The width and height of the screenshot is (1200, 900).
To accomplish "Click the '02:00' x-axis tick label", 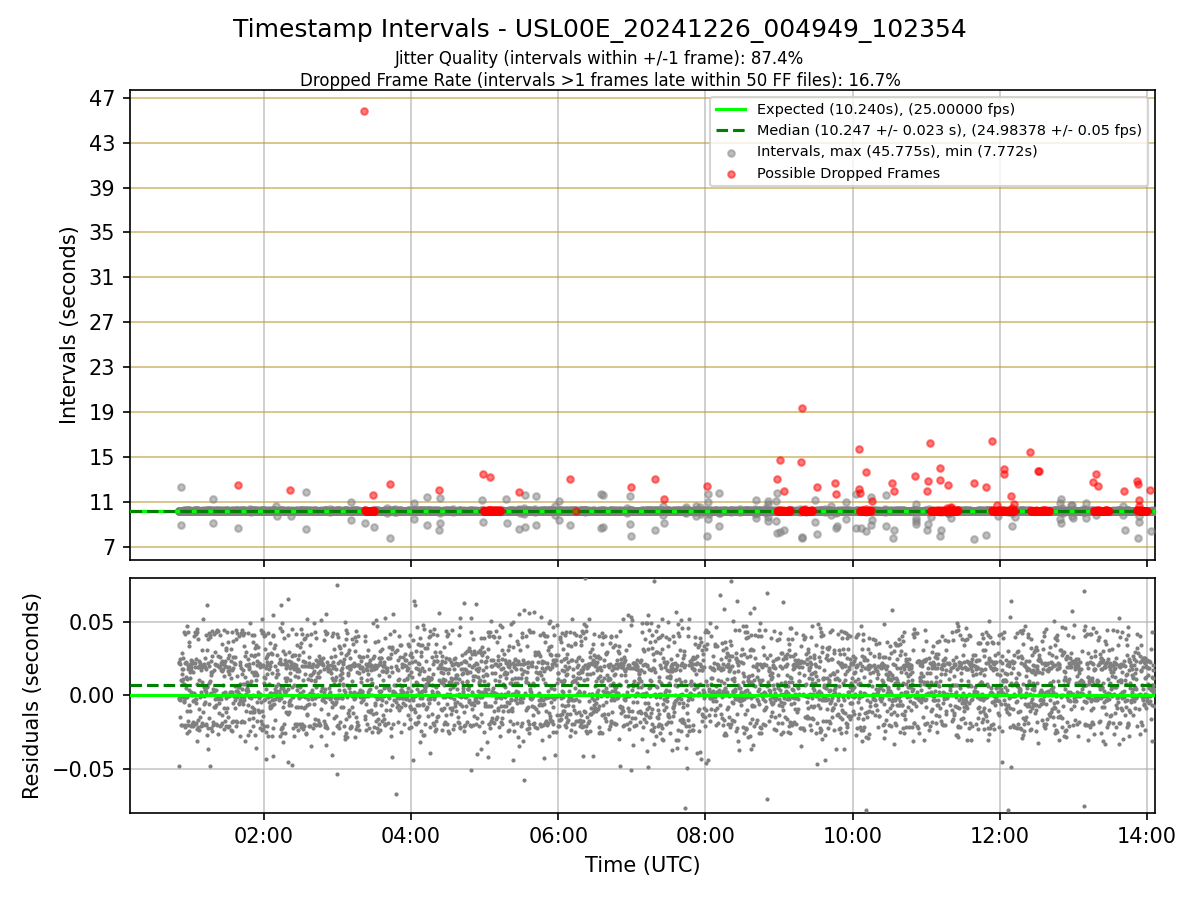I will coord(264,834).
